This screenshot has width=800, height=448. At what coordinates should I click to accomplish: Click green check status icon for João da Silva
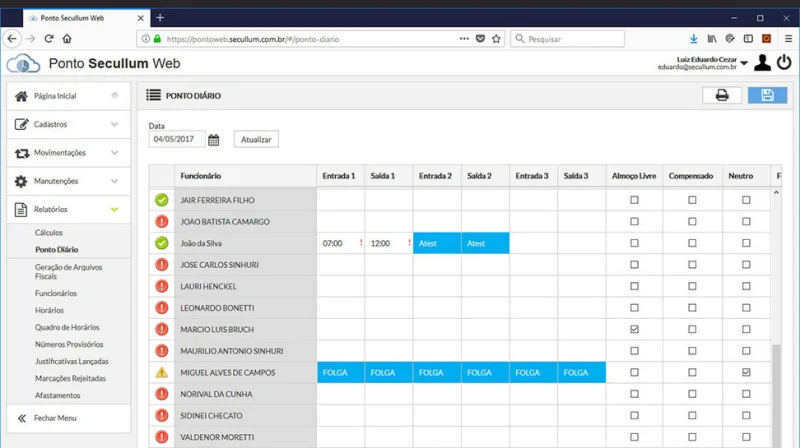pos(161,243)
